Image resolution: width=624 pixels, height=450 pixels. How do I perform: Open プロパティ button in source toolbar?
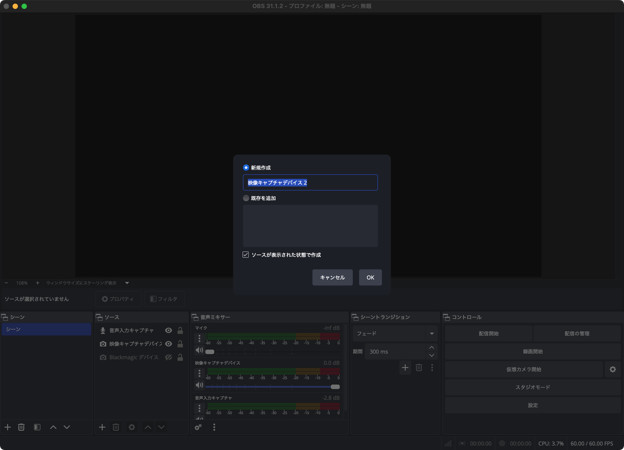click(x=118, y=299)
